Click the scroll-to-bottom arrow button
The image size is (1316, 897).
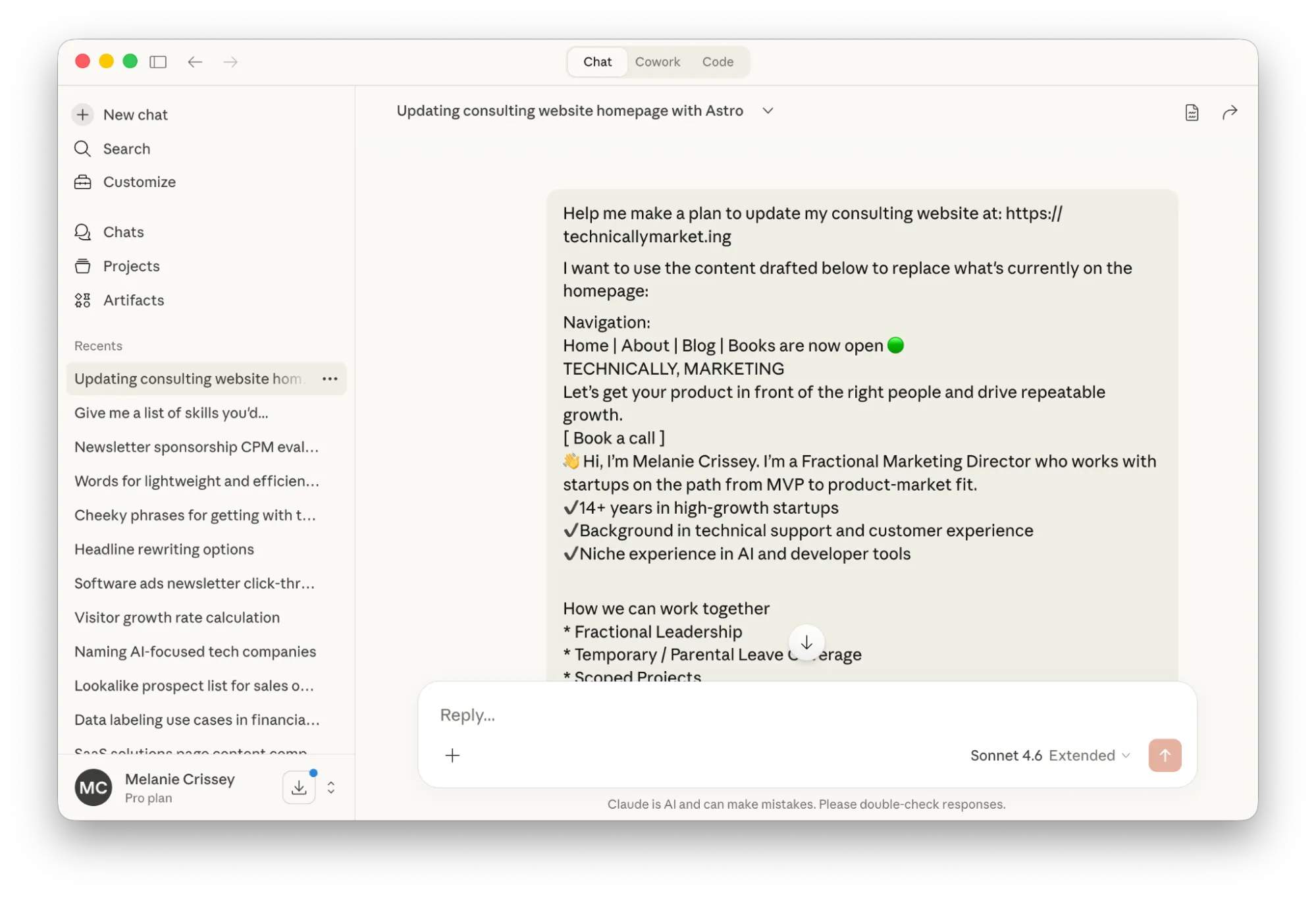click(806, 642)
